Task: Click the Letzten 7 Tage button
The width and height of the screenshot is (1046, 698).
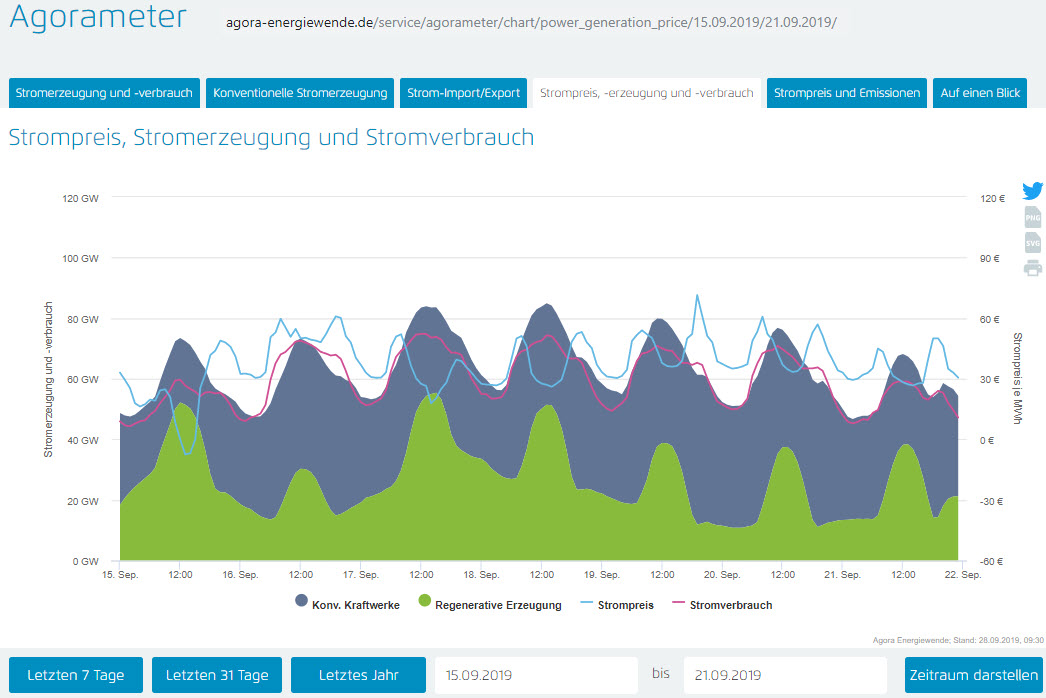Action: [x=76, y=675]
